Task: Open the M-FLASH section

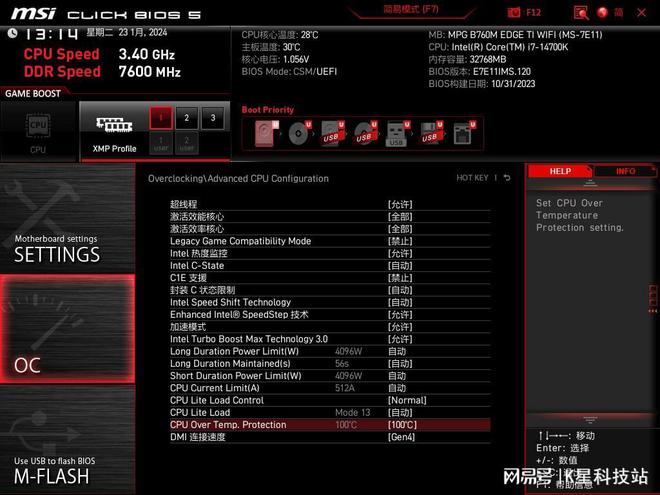Action: (67, 440)
